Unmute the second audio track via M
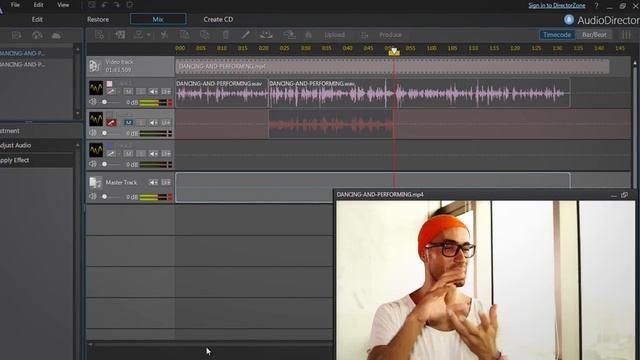The width and height of the screenshot is (640, 360). coord(128,122)
